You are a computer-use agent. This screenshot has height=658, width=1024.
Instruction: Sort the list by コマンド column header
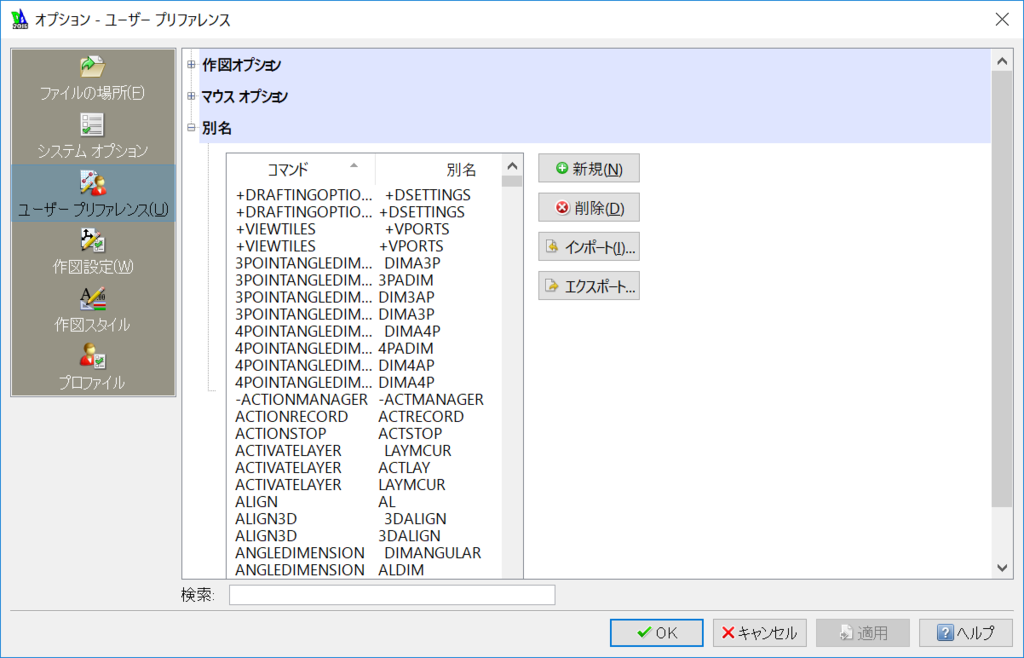coord(301,170)
